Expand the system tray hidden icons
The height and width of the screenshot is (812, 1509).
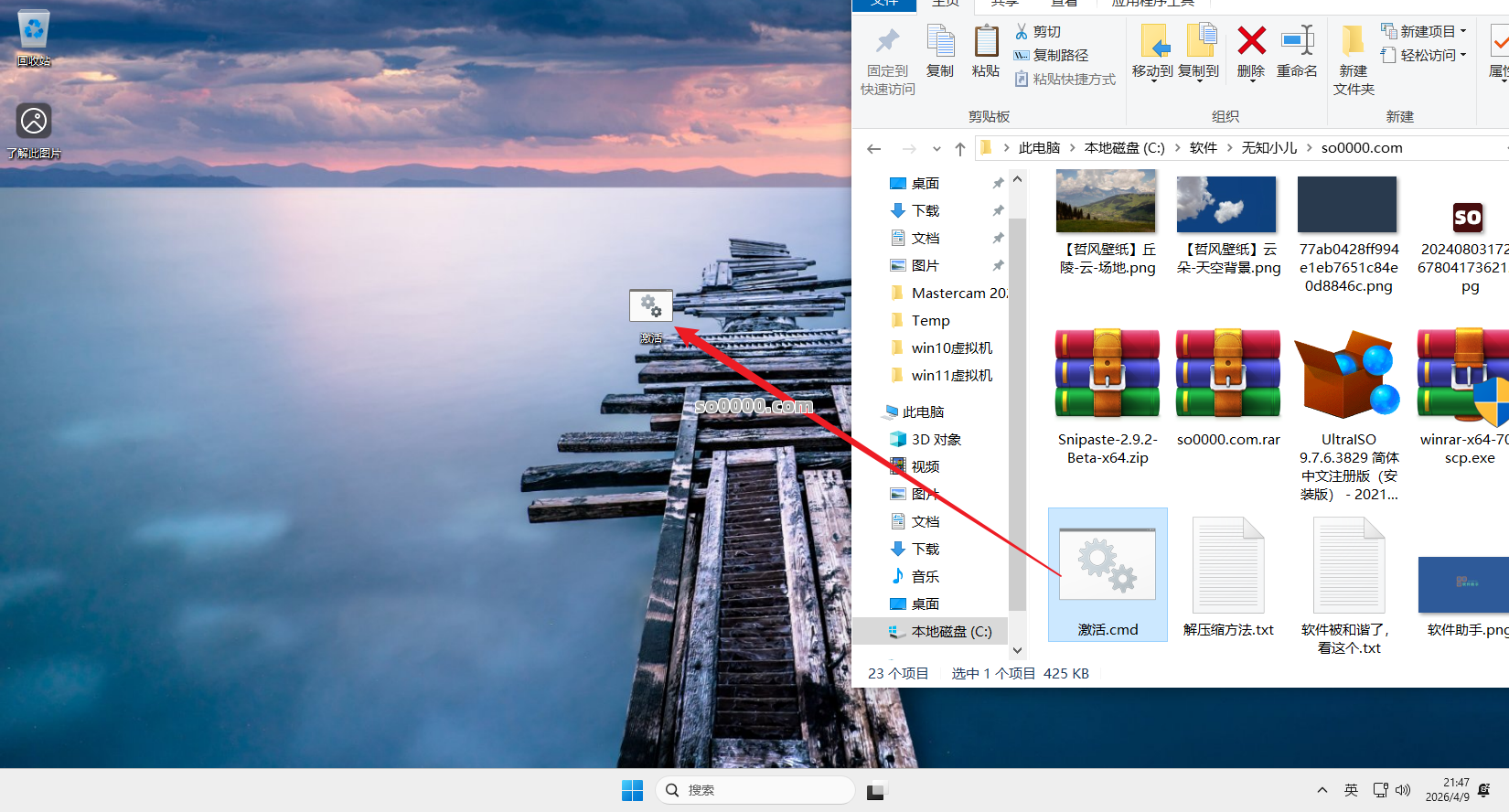point(1322,790)
